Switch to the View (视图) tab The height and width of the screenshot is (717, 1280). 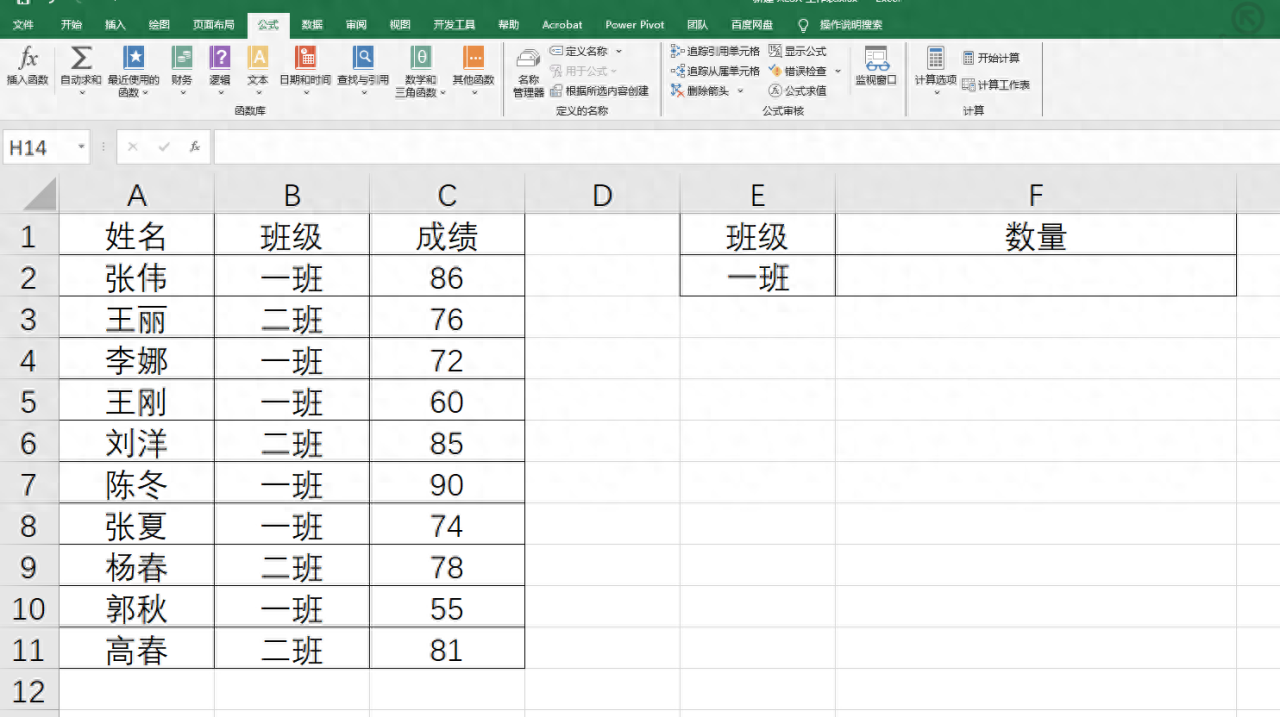[400, 25]
